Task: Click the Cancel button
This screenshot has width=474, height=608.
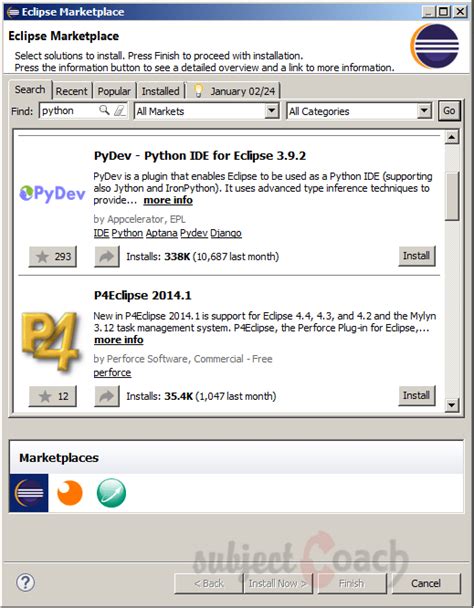Action: (426, 583)
